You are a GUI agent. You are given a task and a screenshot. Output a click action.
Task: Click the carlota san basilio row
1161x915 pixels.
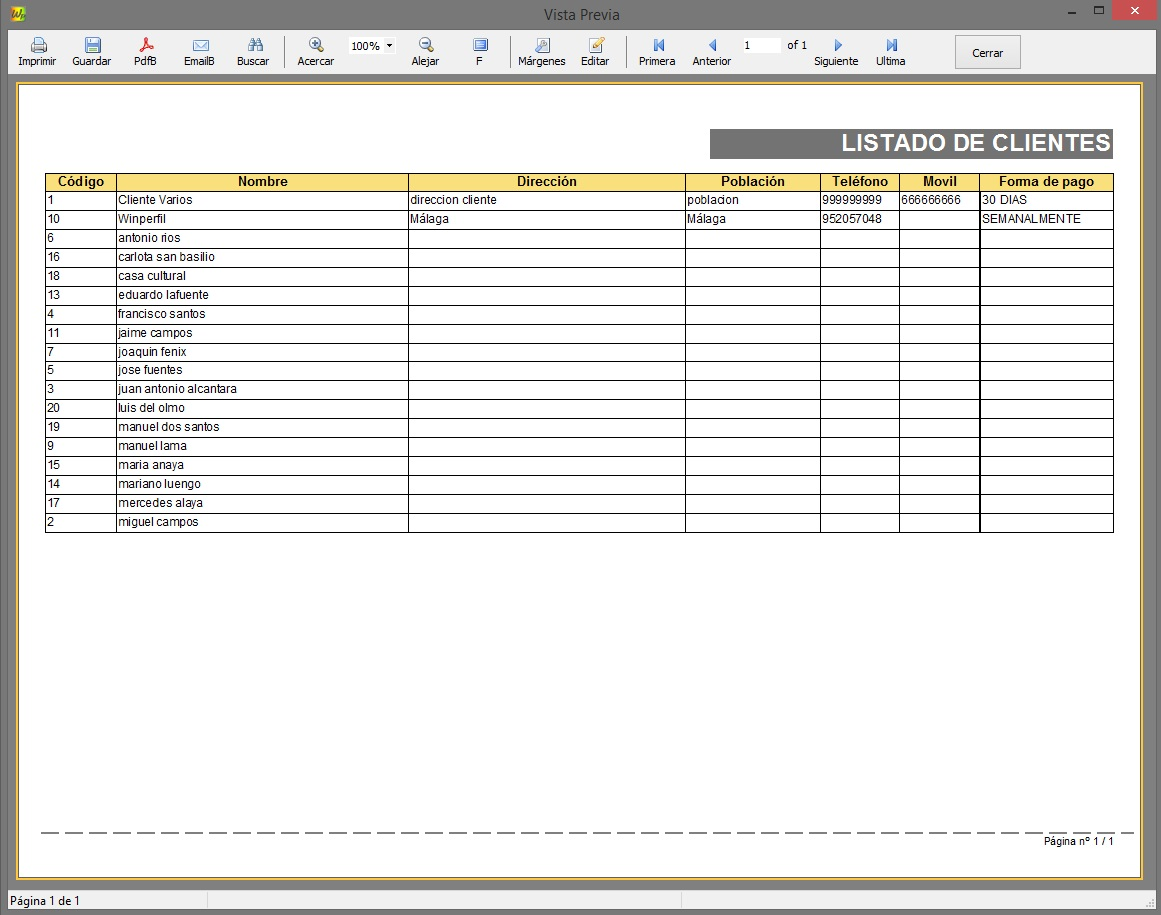click(x=579, y=258)
